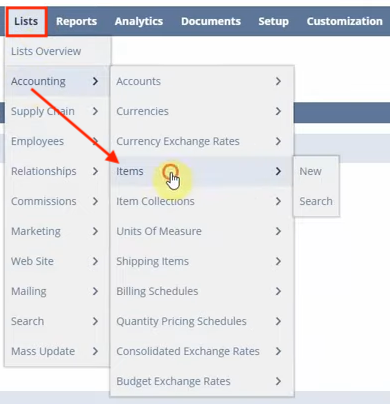The height and width of the screenshot is (404, 390).
Task: Expand chevron beside Currency Exchange Rates
Action: pos(278,141)
